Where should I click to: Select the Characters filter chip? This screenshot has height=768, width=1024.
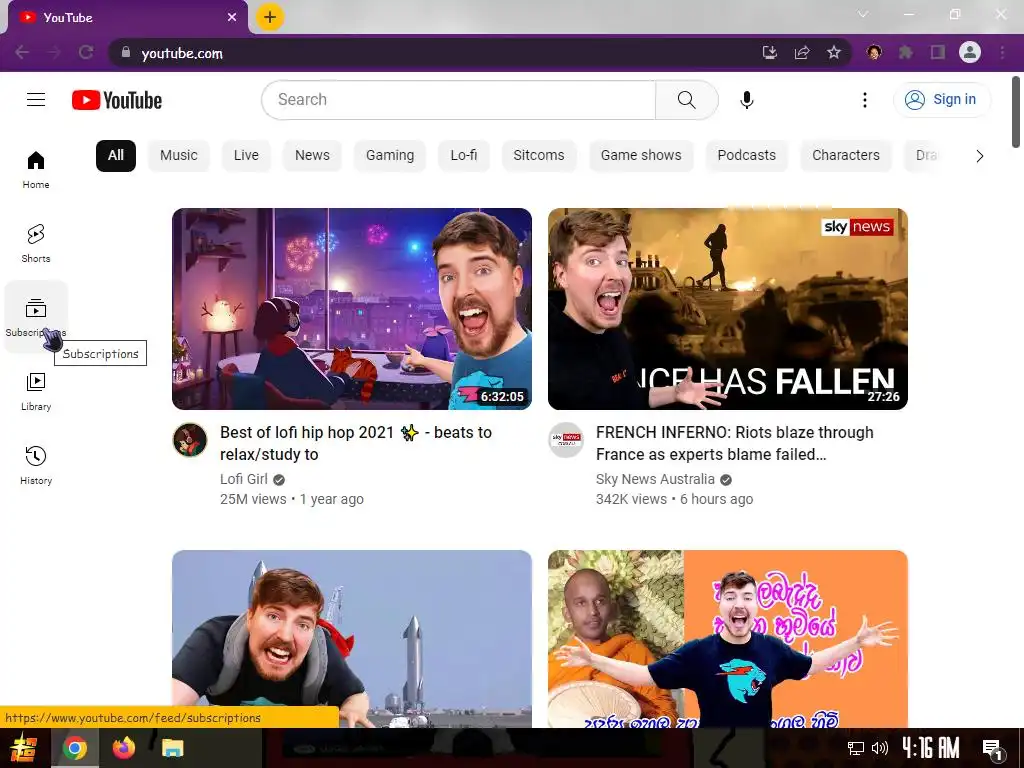pos(846,155)
